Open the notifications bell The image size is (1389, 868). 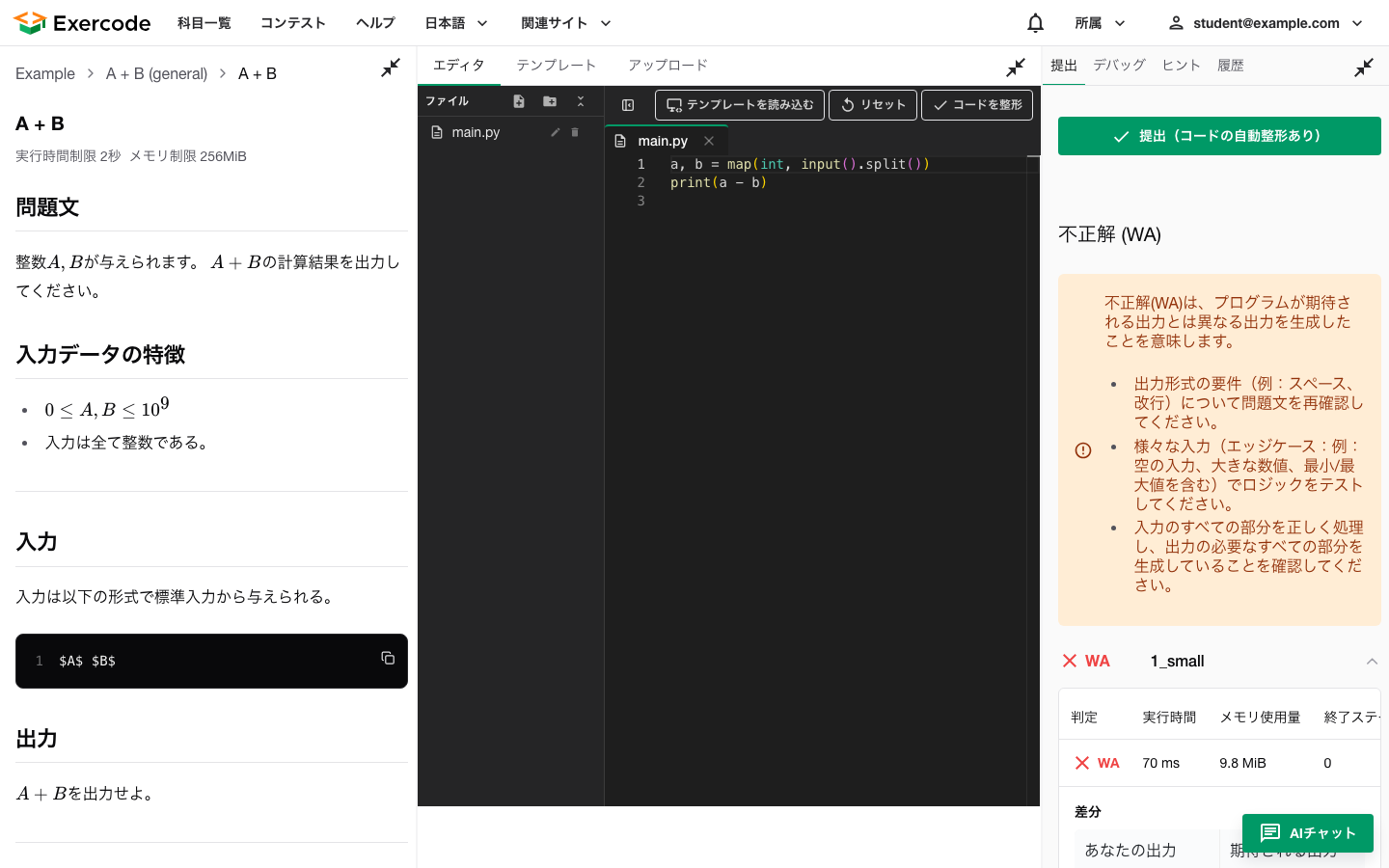1035,23
